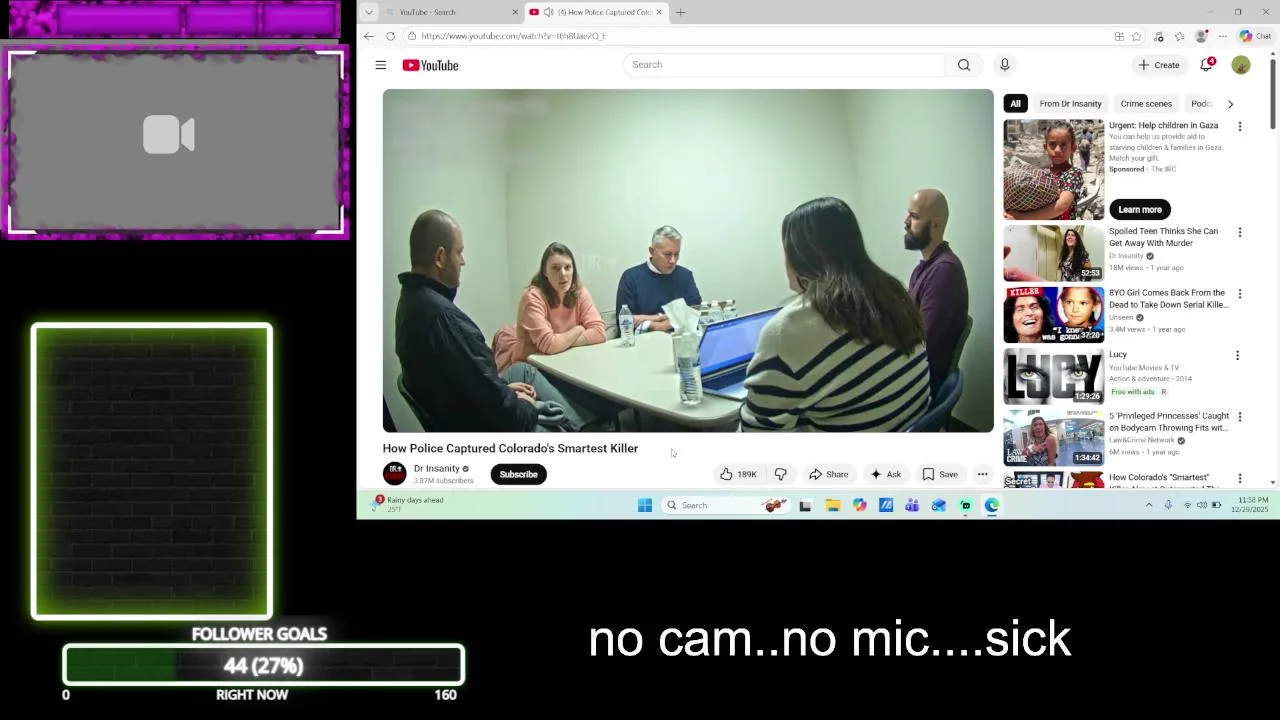Image resolution: width=1280 pixels, height=720 pixels.
Task: Open Dr Insanity channel avatar
Action: (395, 474)
